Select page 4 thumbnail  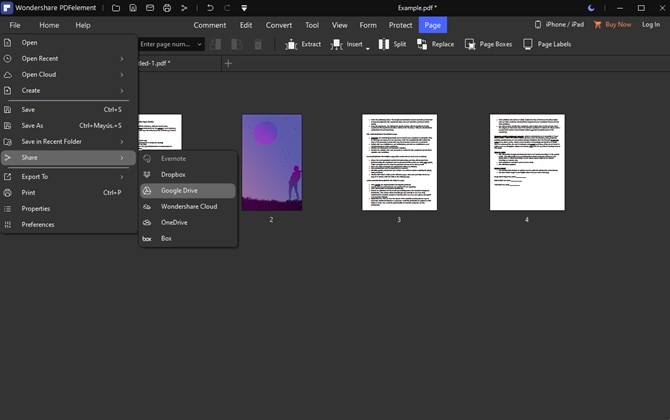tap(527, 162)
